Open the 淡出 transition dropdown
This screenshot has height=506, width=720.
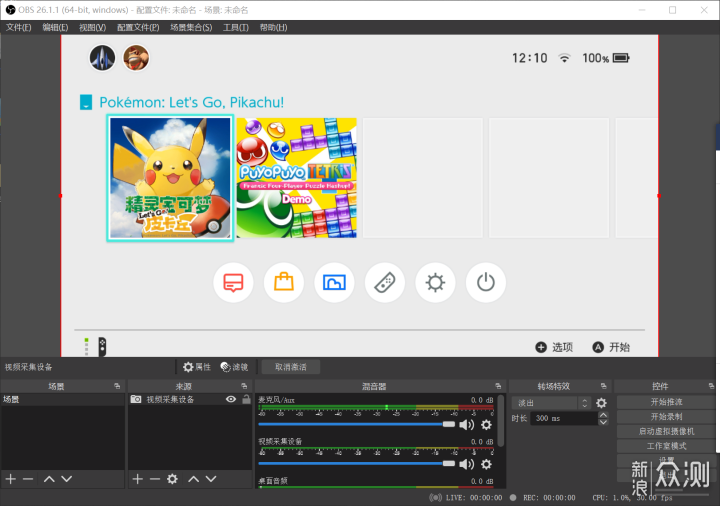[x=551, y=403]
